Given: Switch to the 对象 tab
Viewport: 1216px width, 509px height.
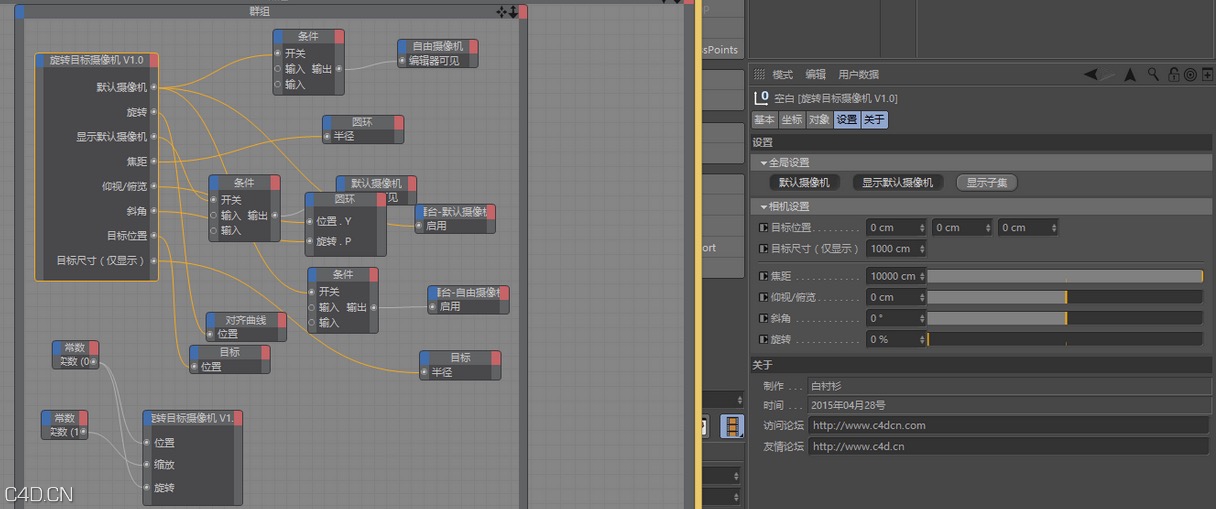Looking at the screenshot, I should [x=819, y=120].
